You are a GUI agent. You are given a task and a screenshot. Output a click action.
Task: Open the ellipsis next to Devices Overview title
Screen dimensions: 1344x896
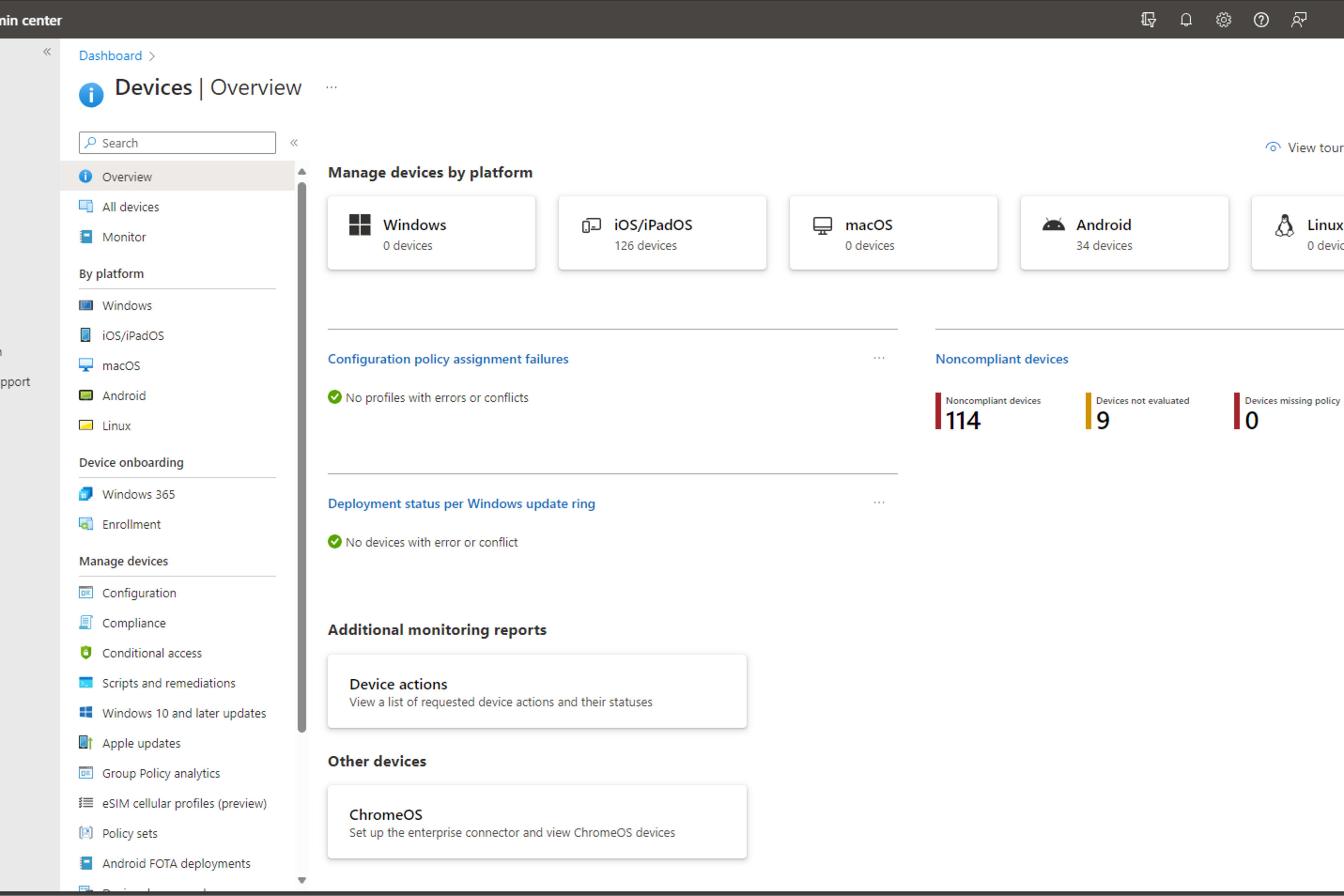(331, 87)
